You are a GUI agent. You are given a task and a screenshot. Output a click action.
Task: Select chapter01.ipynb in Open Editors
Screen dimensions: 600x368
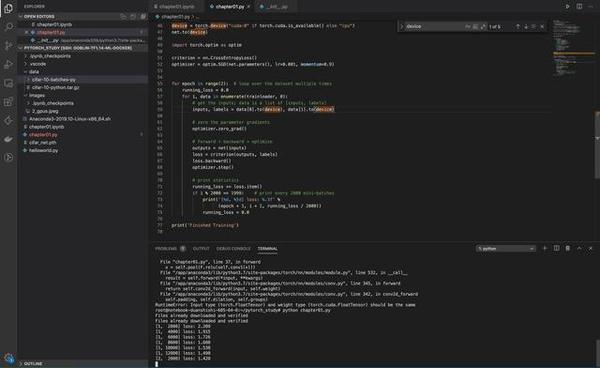pos(54,24)
